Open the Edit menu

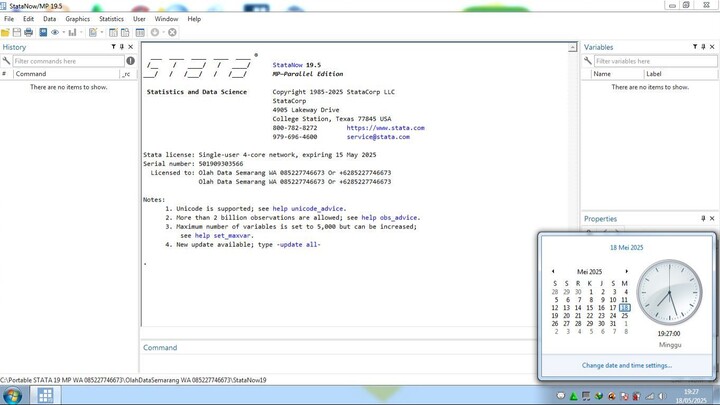click(x=28, y=19)
